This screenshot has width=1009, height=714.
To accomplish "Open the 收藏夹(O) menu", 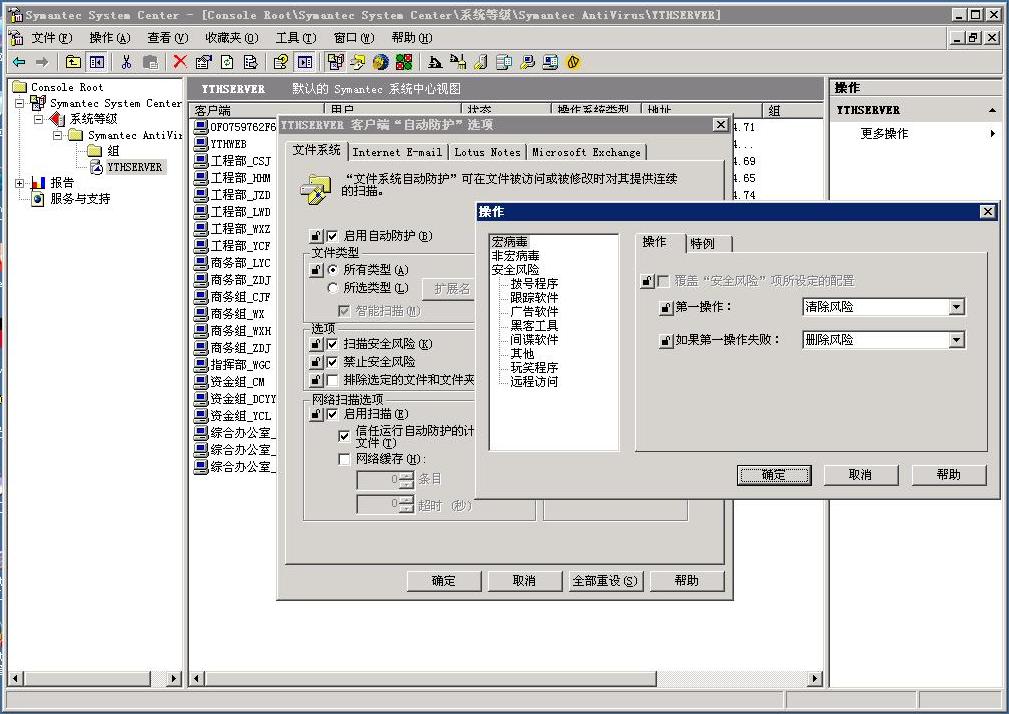I will [232, 38].
